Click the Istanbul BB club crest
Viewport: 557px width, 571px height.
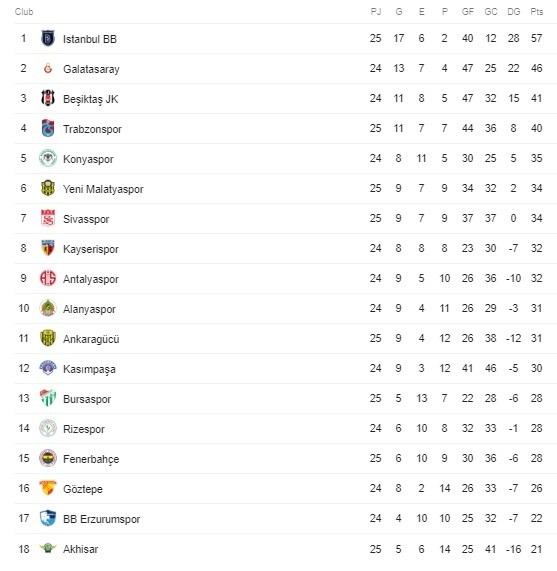coord(48,38)
